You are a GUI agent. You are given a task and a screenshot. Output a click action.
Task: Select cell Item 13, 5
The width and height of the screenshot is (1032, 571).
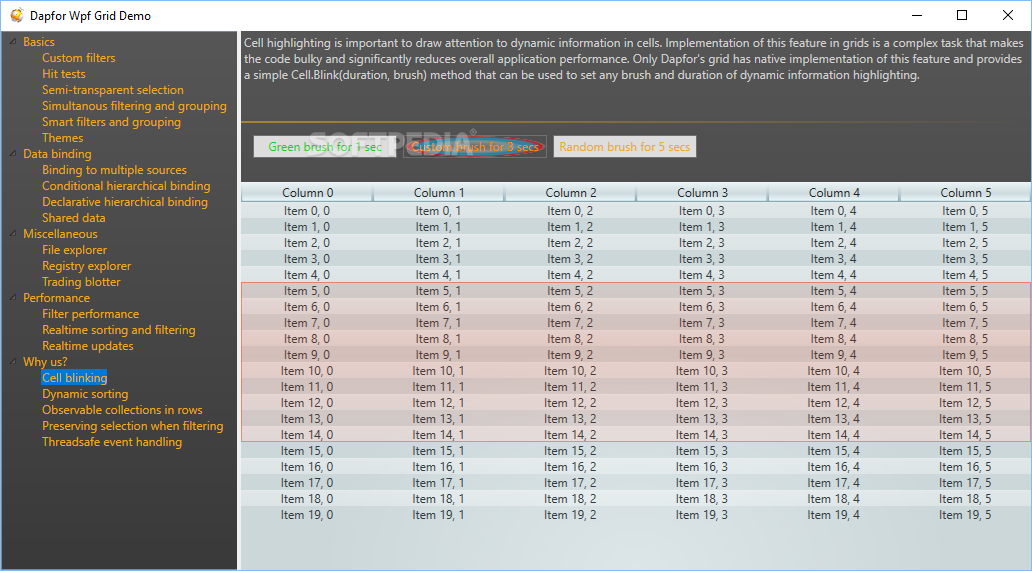[965, 418]
